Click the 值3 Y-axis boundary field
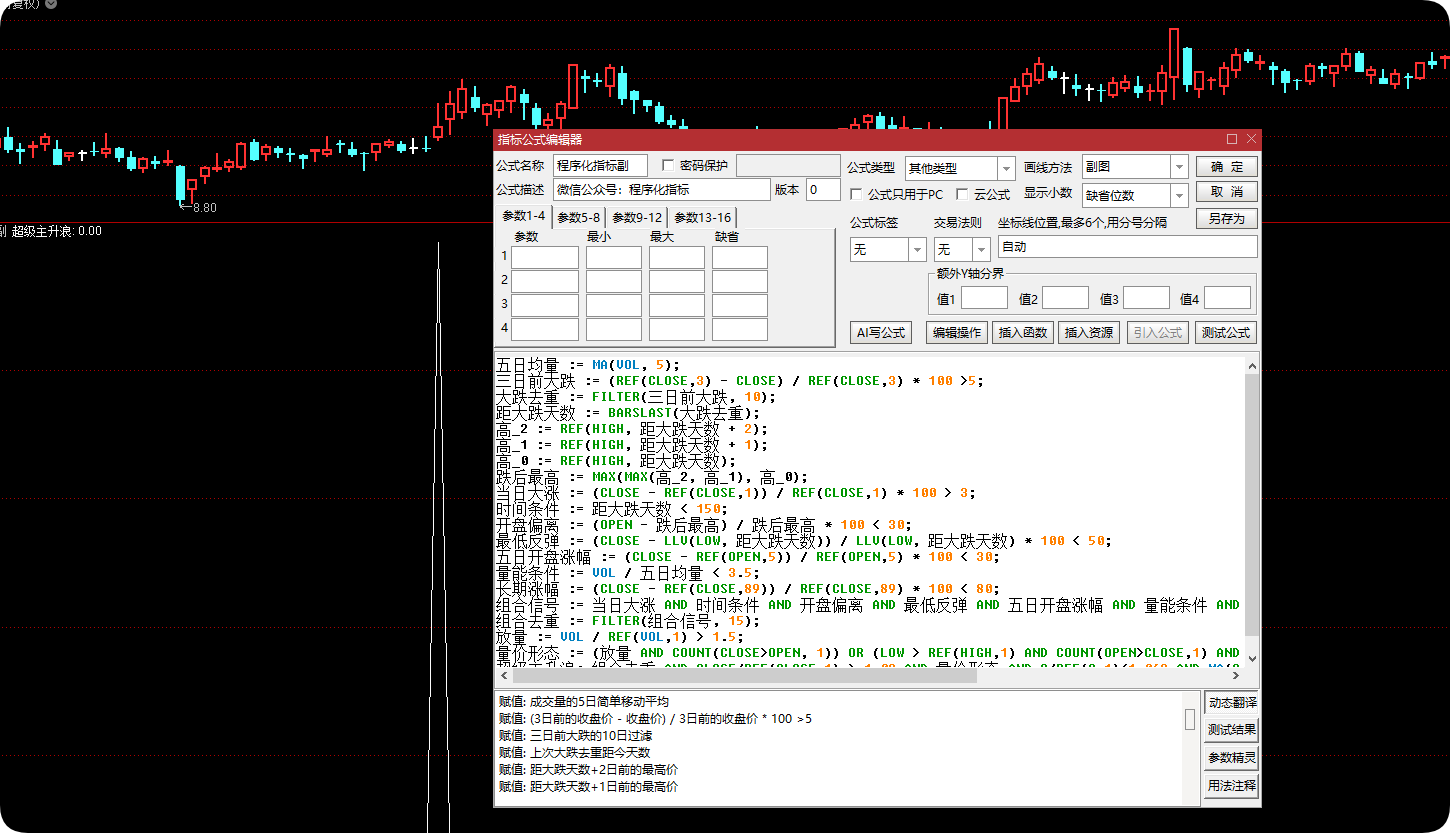Screen dimensions: 1450x833 coord(1146,298)
